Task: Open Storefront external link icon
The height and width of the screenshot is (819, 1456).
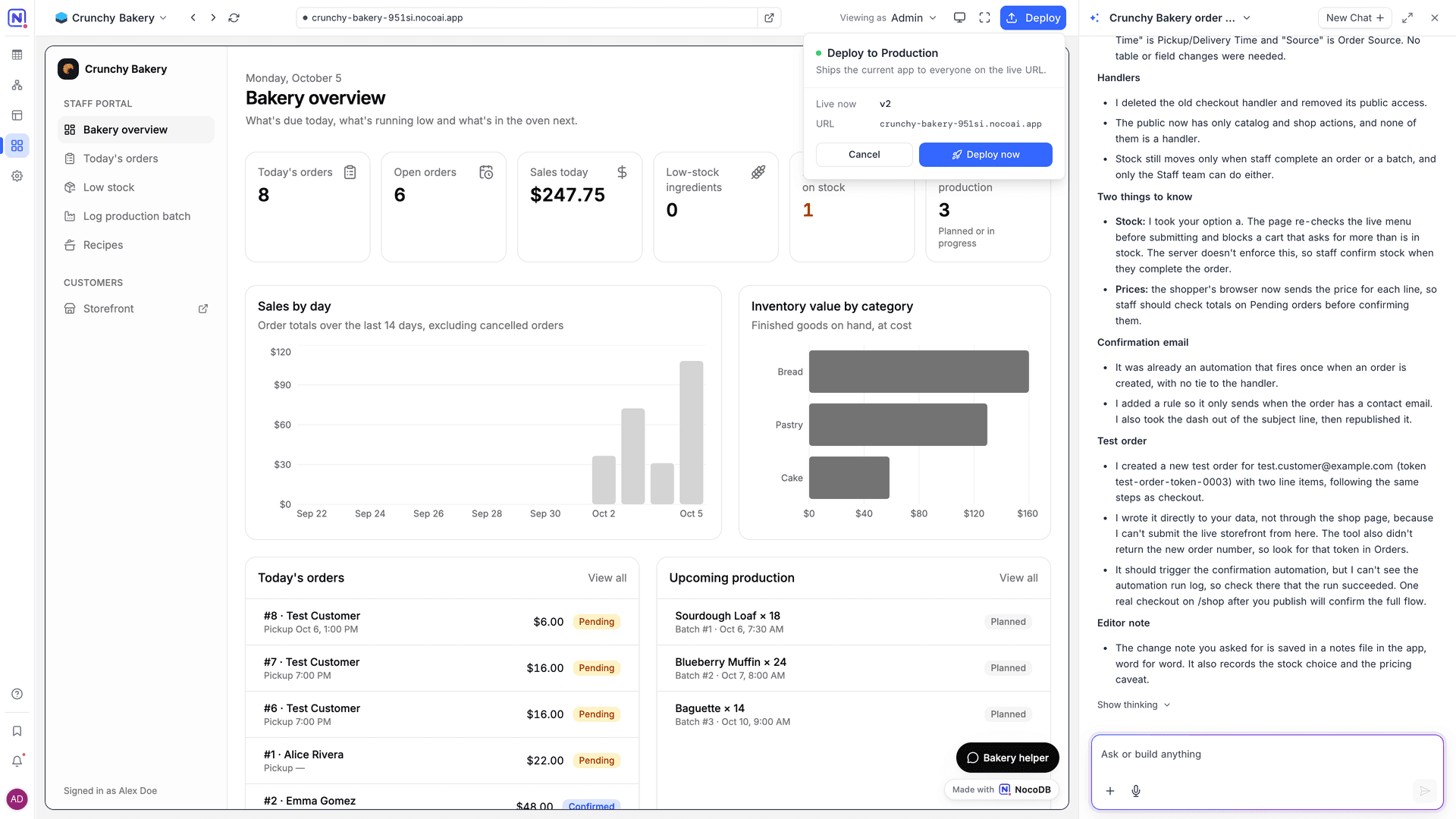Action: [x=203, y=309]
